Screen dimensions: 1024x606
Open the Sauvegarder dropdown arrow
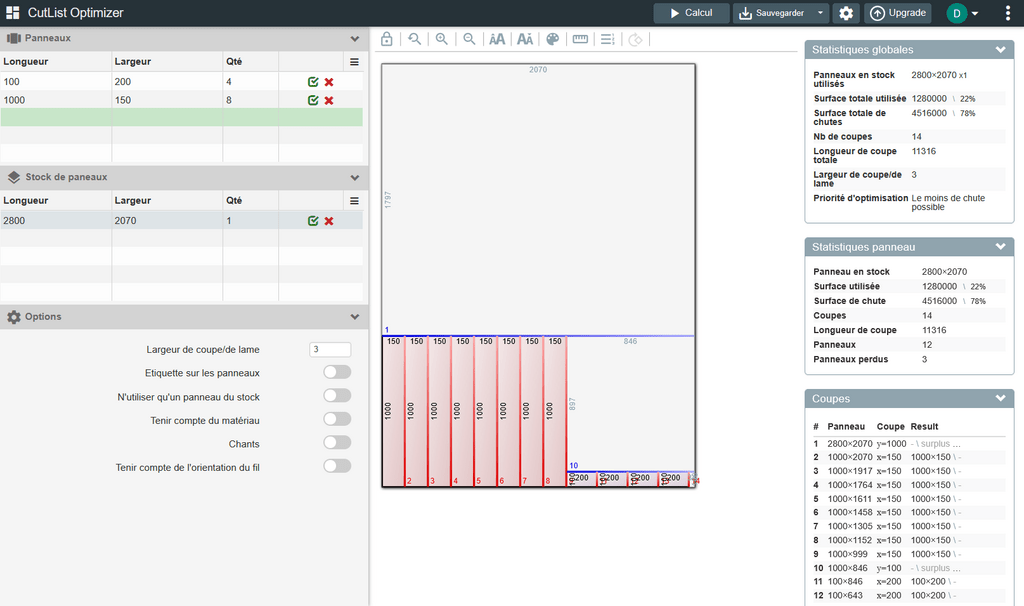821,13
